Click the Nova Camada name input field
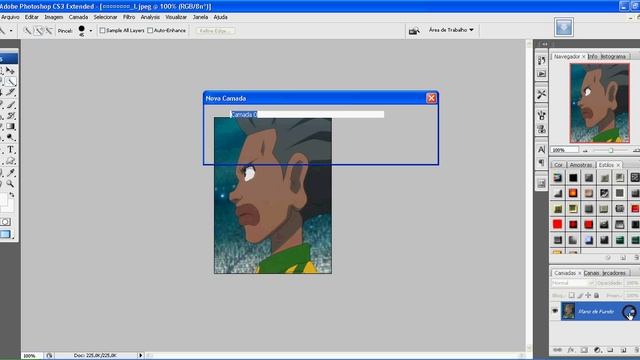Image resolution: width=640 pixels, height=360 pixels. coord(307,114)
